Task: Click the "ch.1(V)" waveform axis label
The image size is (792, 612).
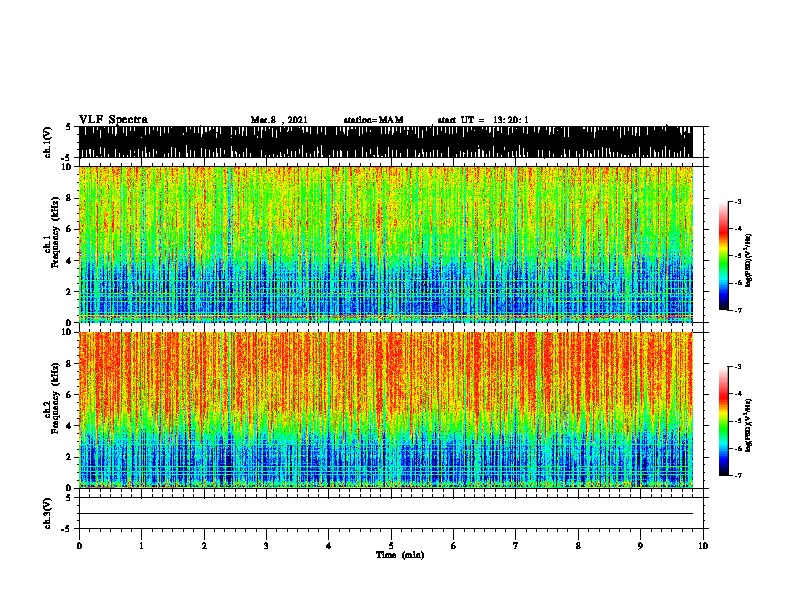Action: [x=48, y=142]
